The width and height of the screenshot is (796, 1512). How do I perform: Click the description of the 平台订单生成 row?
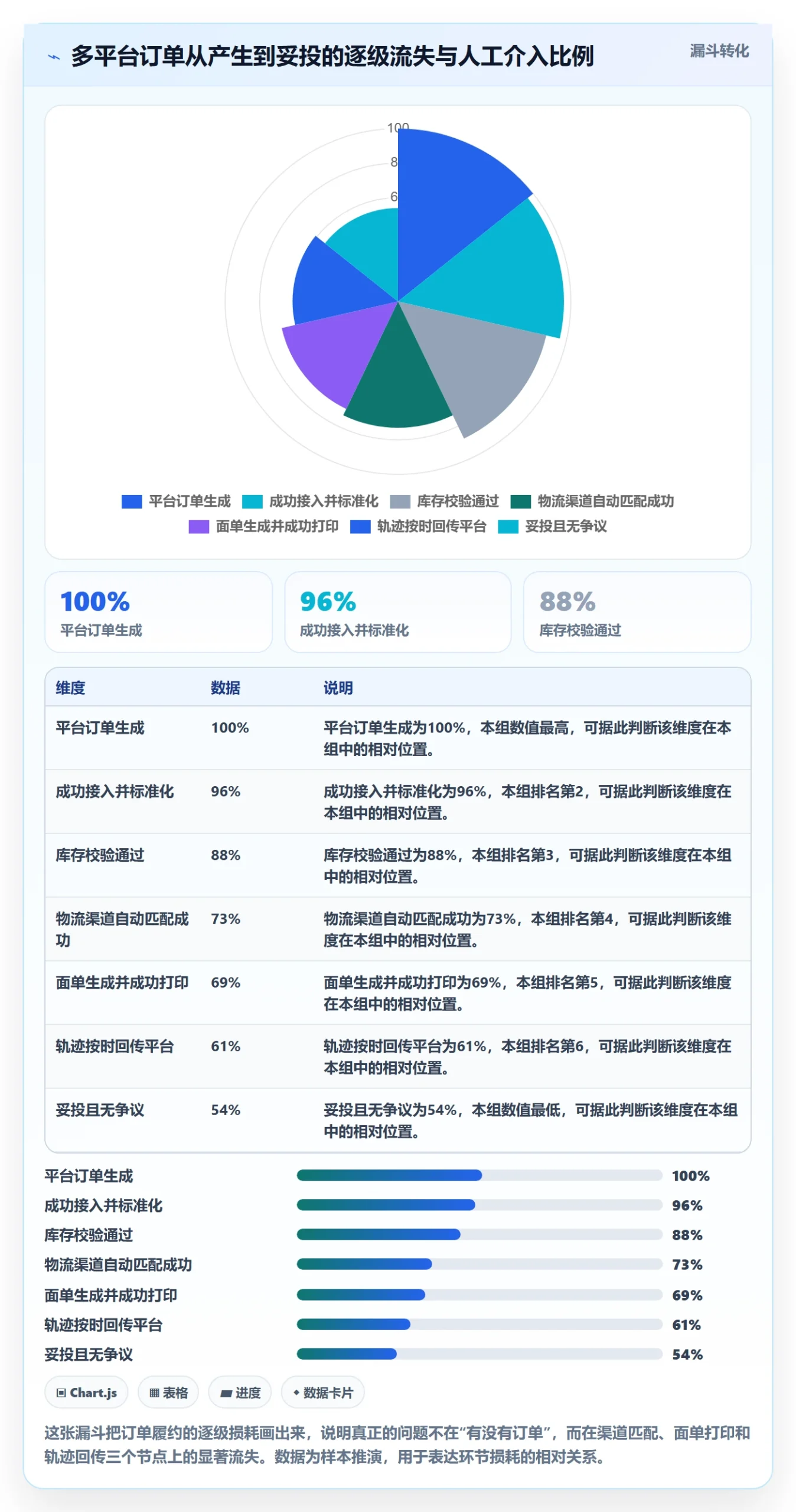pyautogui.click(x=527, y=738)
